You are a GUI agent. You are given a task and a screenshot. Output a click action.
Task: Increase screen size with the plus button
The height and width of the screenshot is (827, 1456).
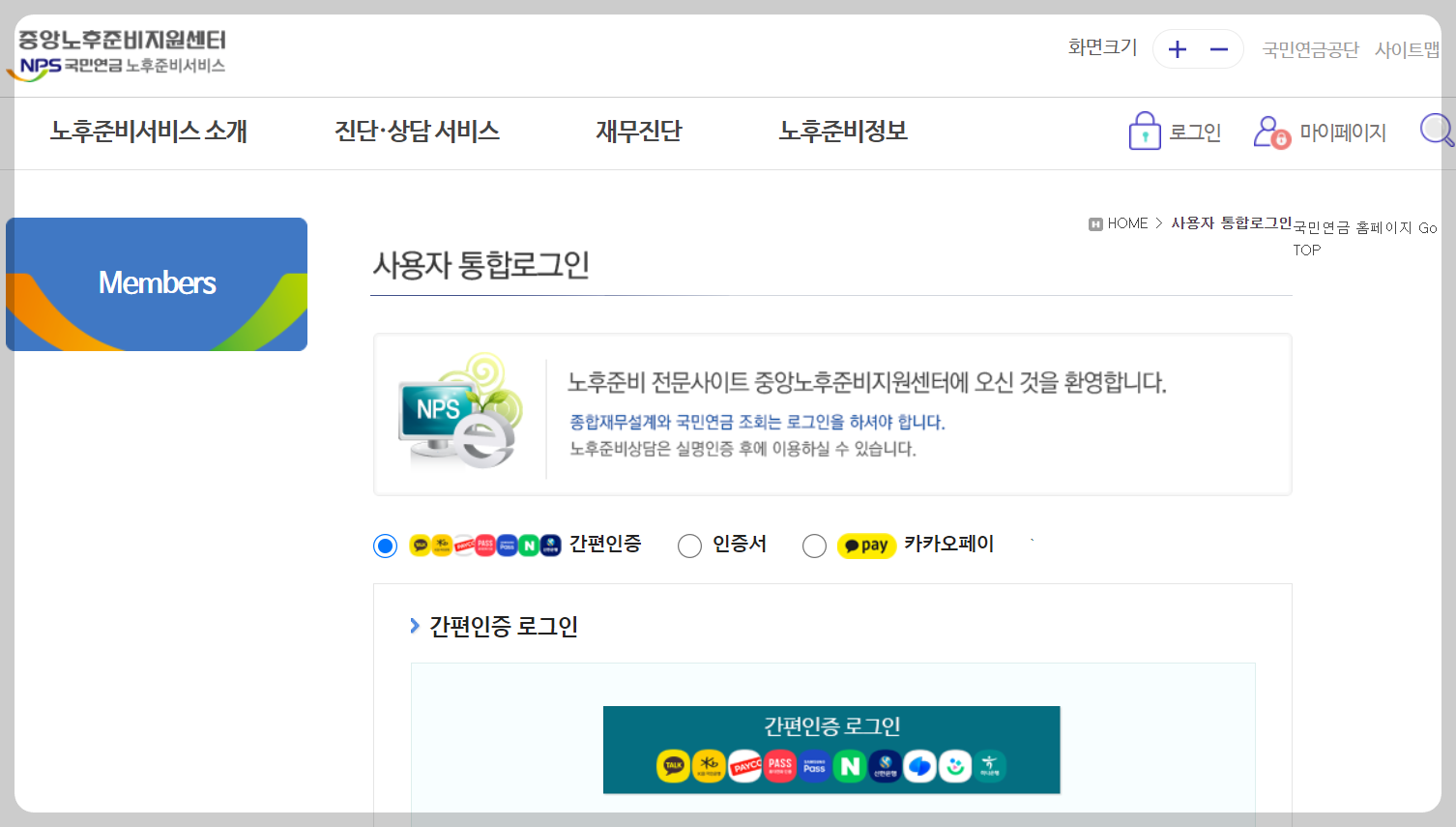click(x=1178, y=48)
